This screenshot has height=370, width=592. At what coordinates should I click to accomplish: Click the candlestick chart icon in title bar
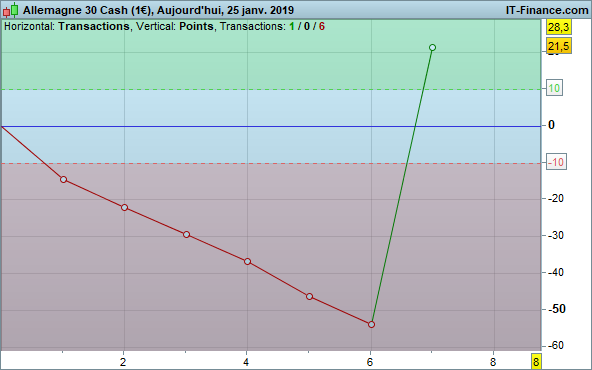click(x=11, y=10)
